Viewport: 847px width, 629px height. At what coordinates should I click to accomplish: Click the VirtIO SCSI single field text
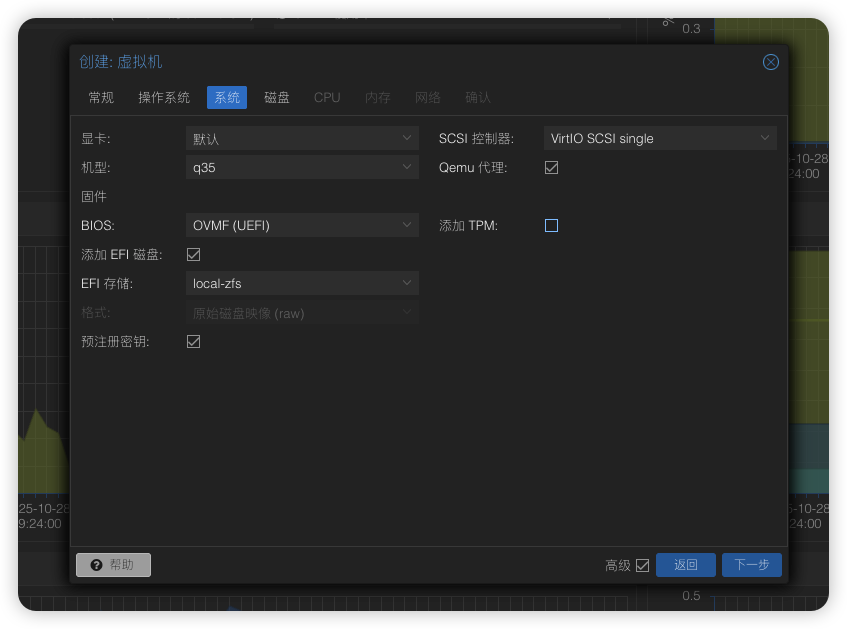(602, 138)
